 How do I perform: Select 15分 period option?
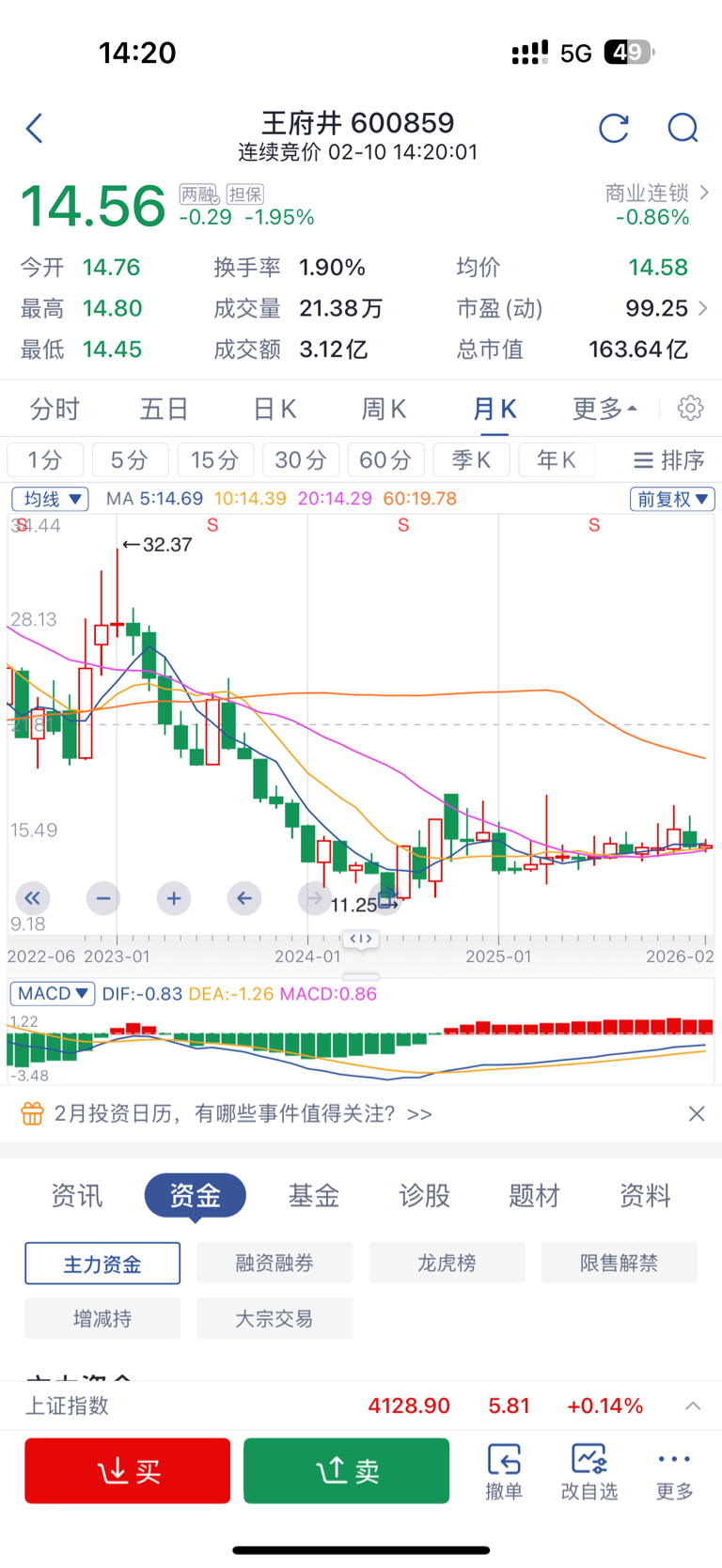point(215,459)
